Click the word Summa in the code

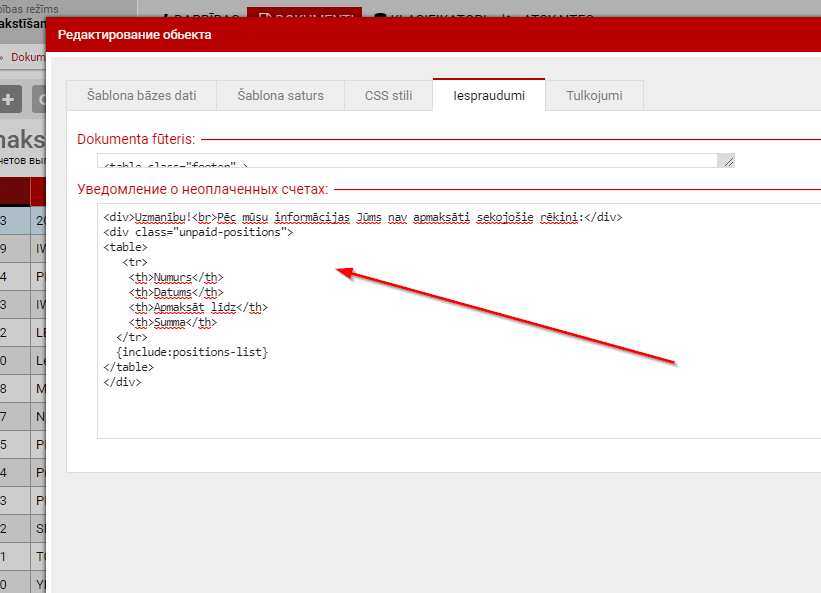170,322
